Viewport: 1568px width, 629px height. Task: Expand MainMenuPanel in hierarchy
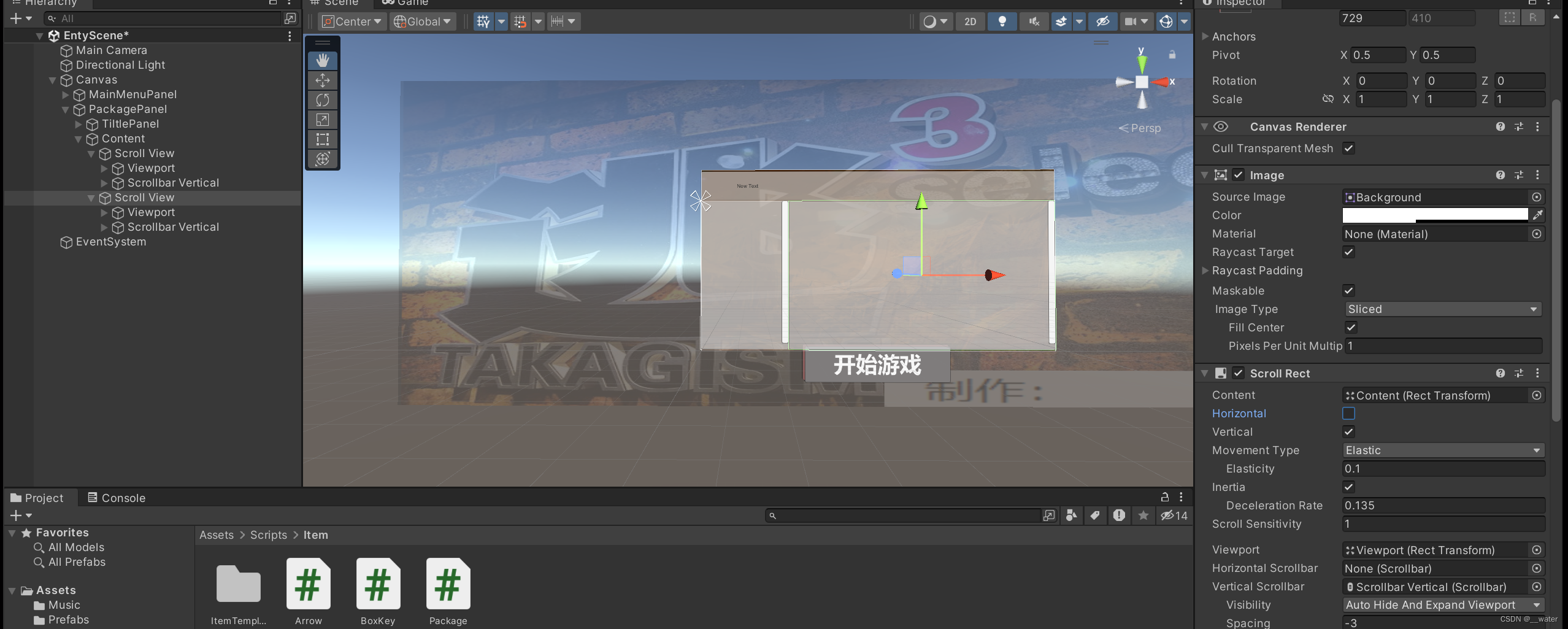[x=65, y=95]
